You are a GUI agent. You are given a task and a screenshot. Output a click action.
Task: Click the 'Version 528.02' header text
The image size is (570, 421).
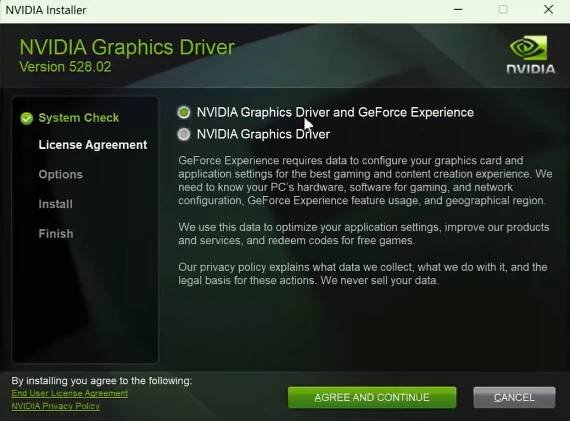65,67
